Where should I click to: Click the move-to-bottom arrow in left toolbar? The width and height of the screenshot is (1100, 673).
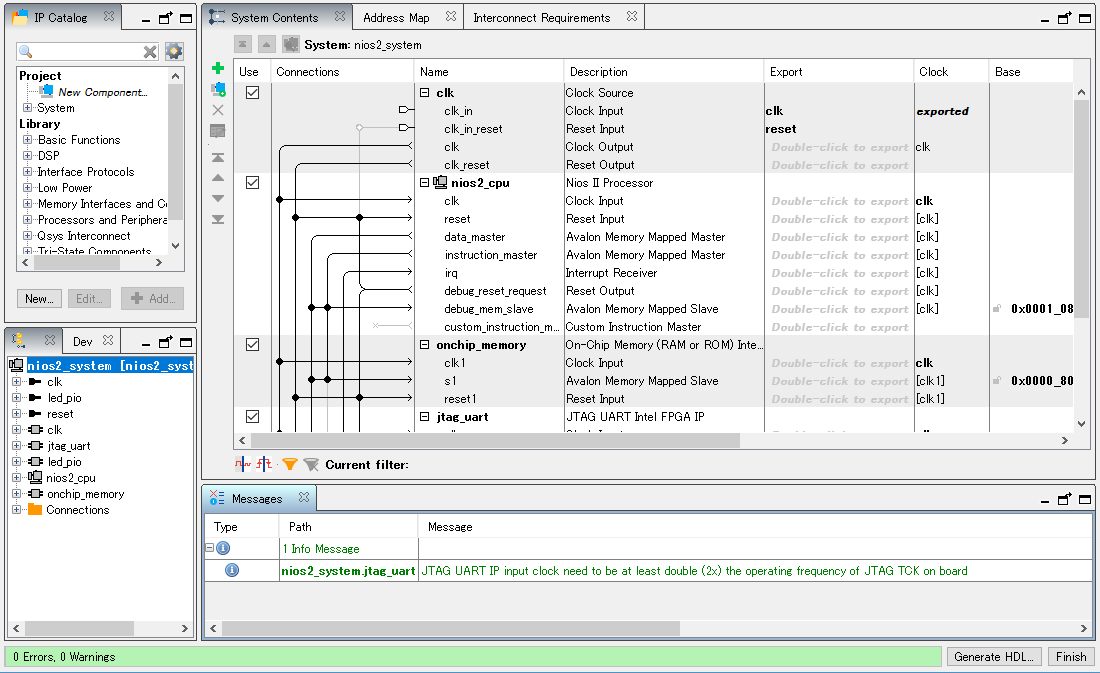coord(218,219)
